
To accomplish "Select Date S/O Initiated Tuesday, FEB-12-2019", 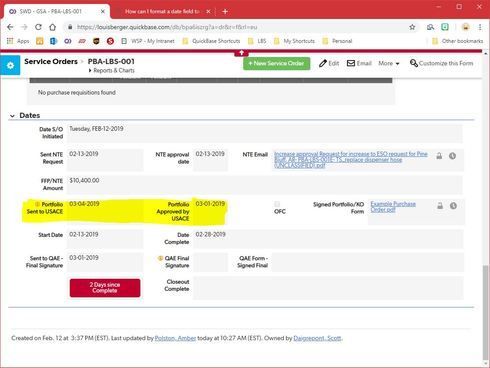I will click(96, 129).
